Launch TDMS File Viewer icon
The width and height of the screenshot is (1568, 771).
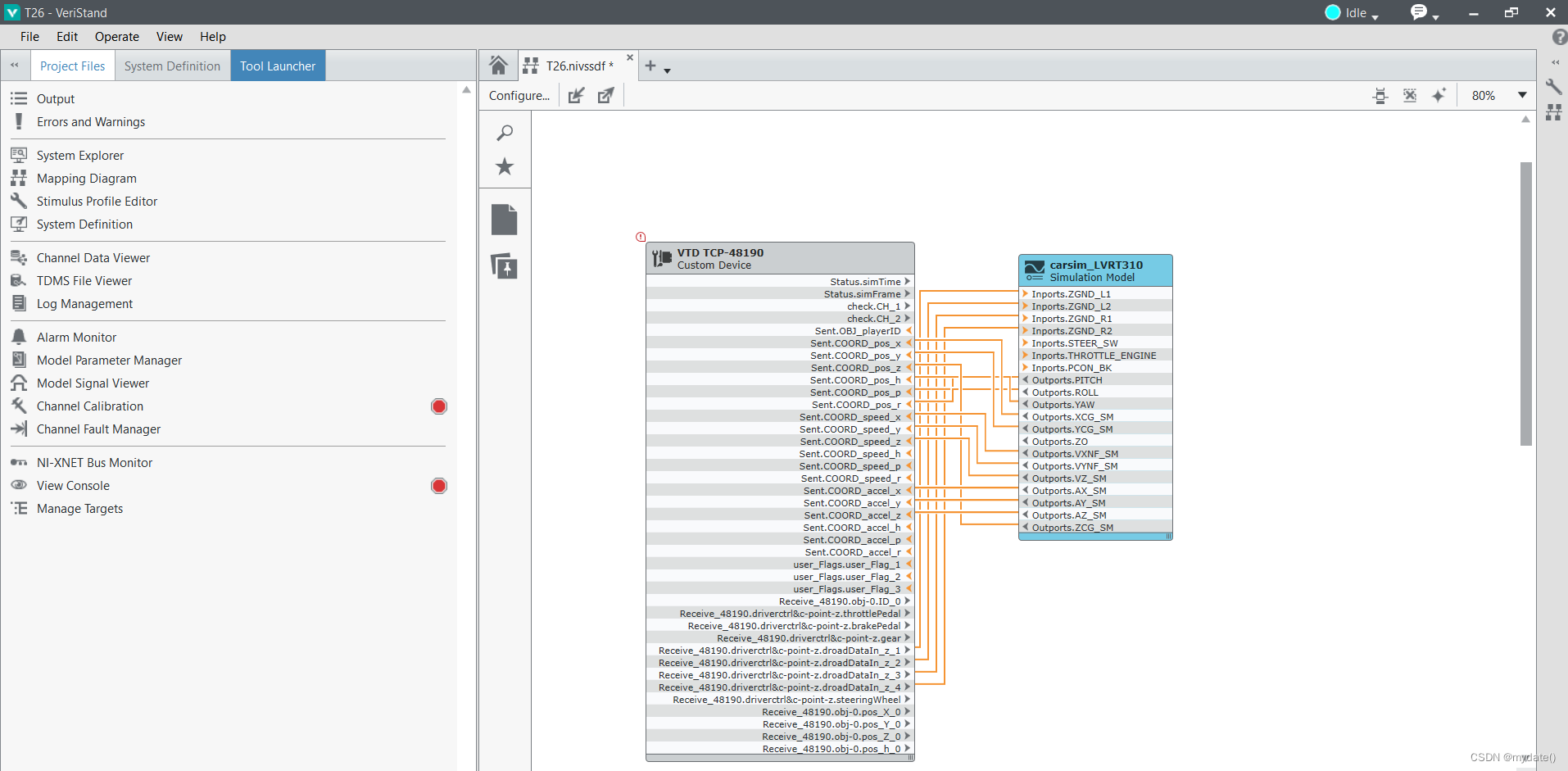tap(19, 281)
